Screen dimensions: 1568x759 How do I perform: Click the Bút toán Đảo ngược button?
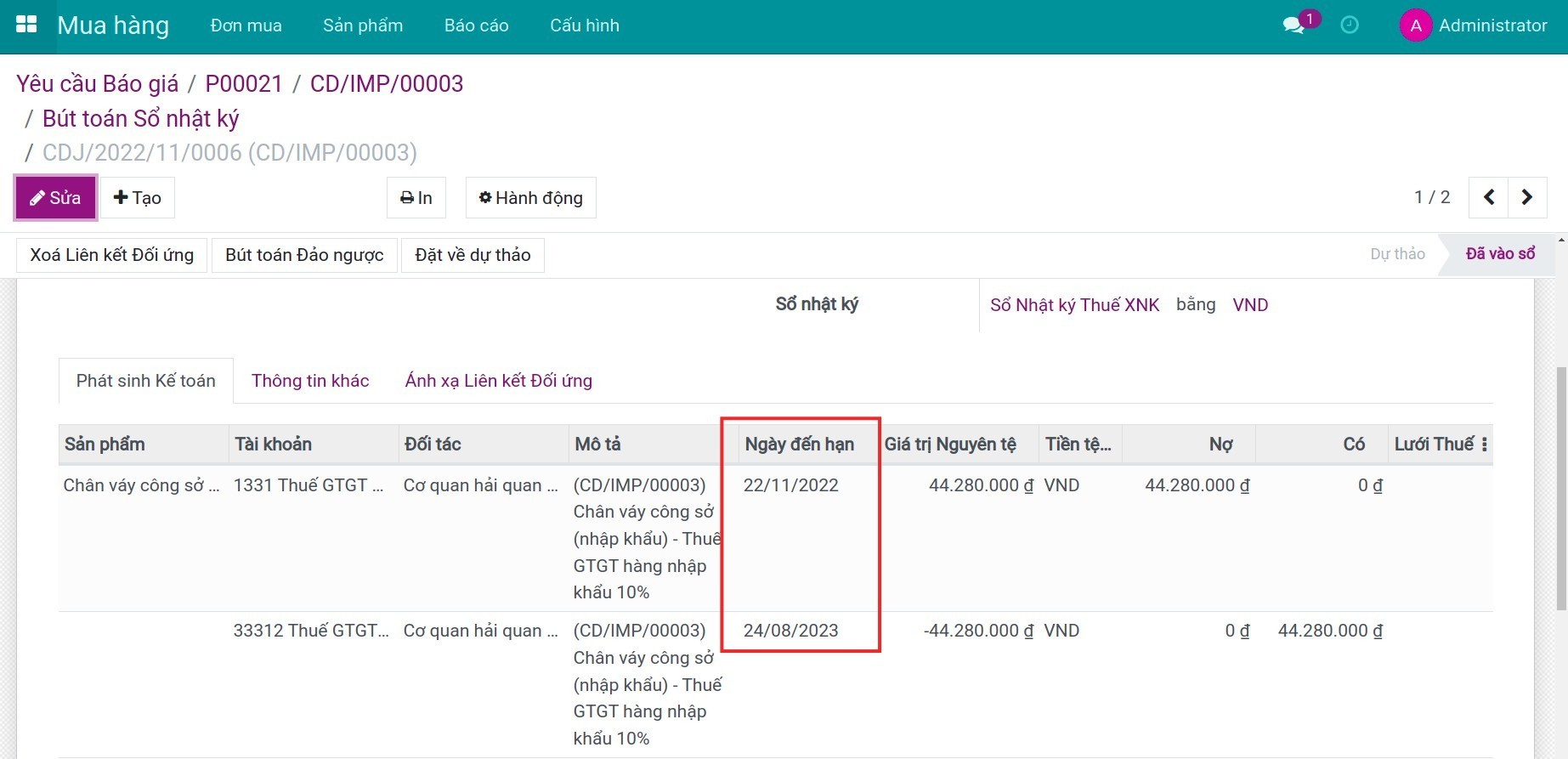pyautogui.click(x=304, y=255)
